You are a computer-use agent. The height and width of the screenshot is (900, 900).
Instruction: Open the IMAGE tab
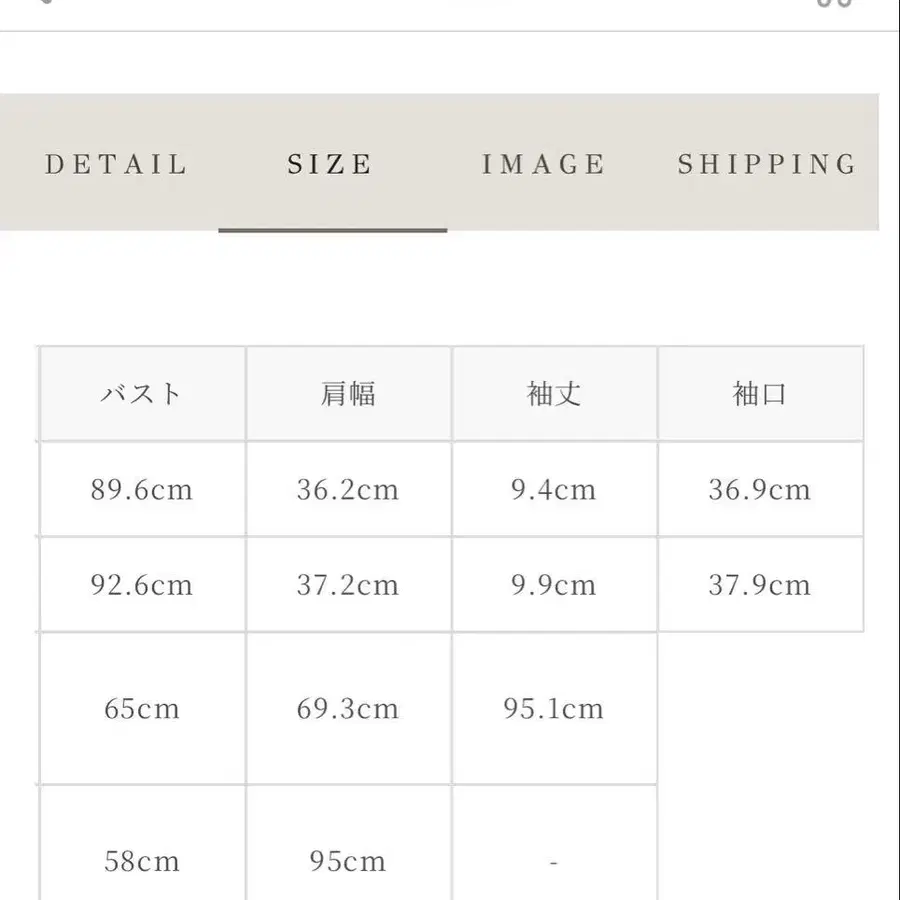point(544,164)
